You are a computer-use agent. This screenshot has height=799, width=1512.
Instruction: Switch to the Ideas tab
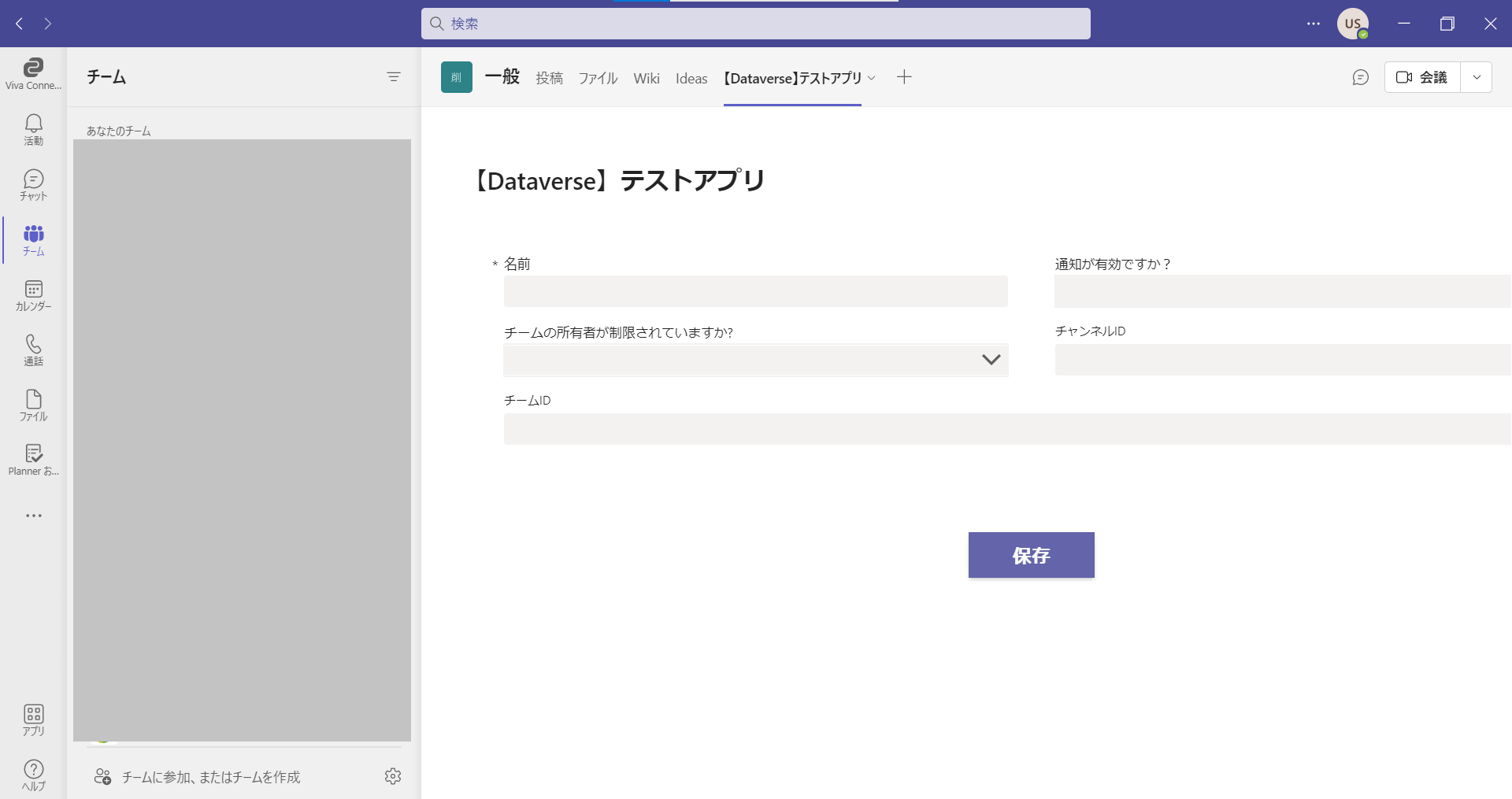(x=691, y=78)
